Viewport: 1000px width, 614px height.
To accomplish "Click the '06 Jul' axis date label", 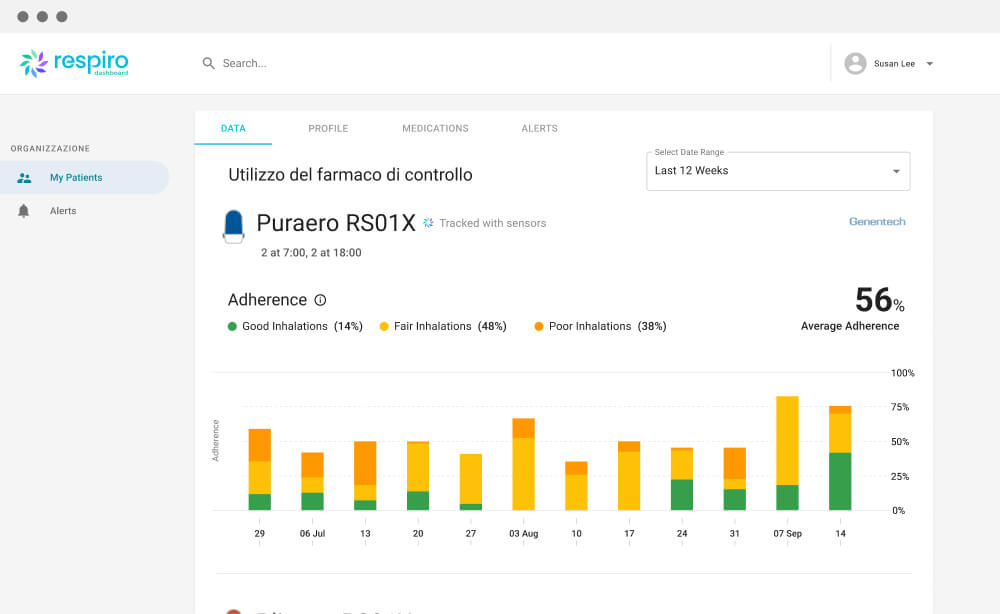I will click(x=312, y=534).
